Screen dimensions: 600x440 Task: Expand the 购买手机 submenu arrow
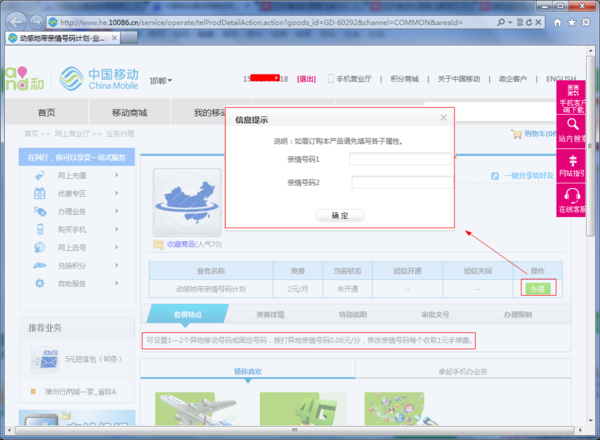[x=117, y=229]
